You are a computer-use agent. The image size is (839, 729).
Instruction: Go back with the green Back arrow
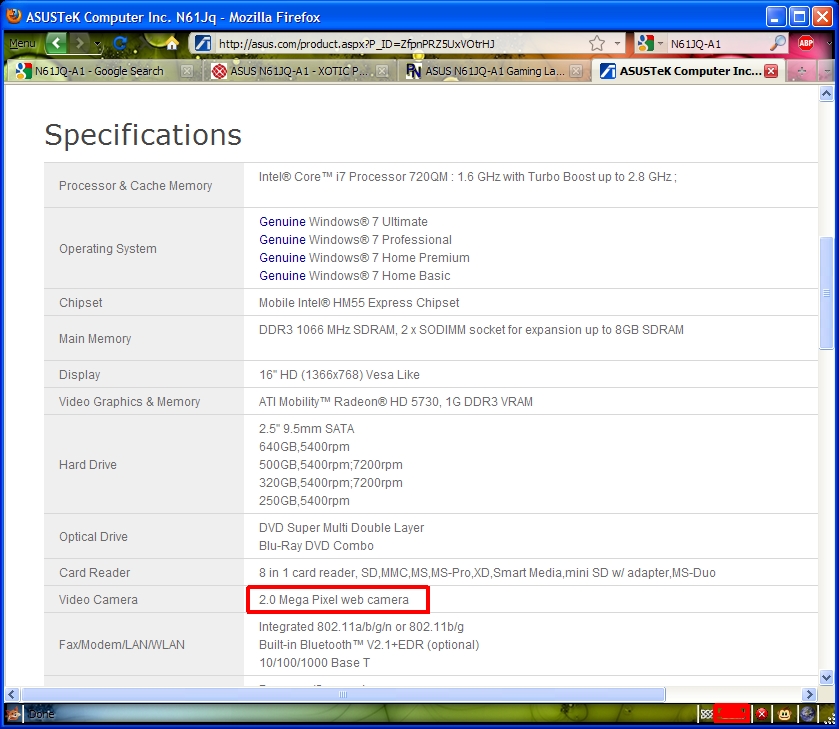[57, 43]
